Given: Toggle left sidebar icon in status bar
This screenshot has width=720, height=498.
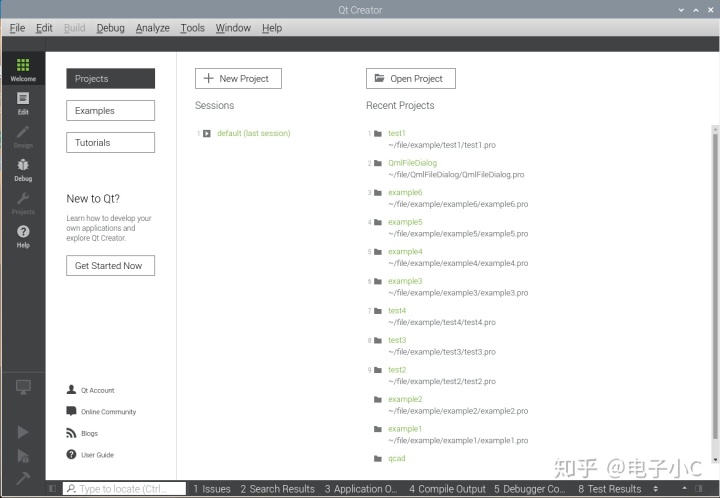Looking at the screenshot, I should 52,488.
